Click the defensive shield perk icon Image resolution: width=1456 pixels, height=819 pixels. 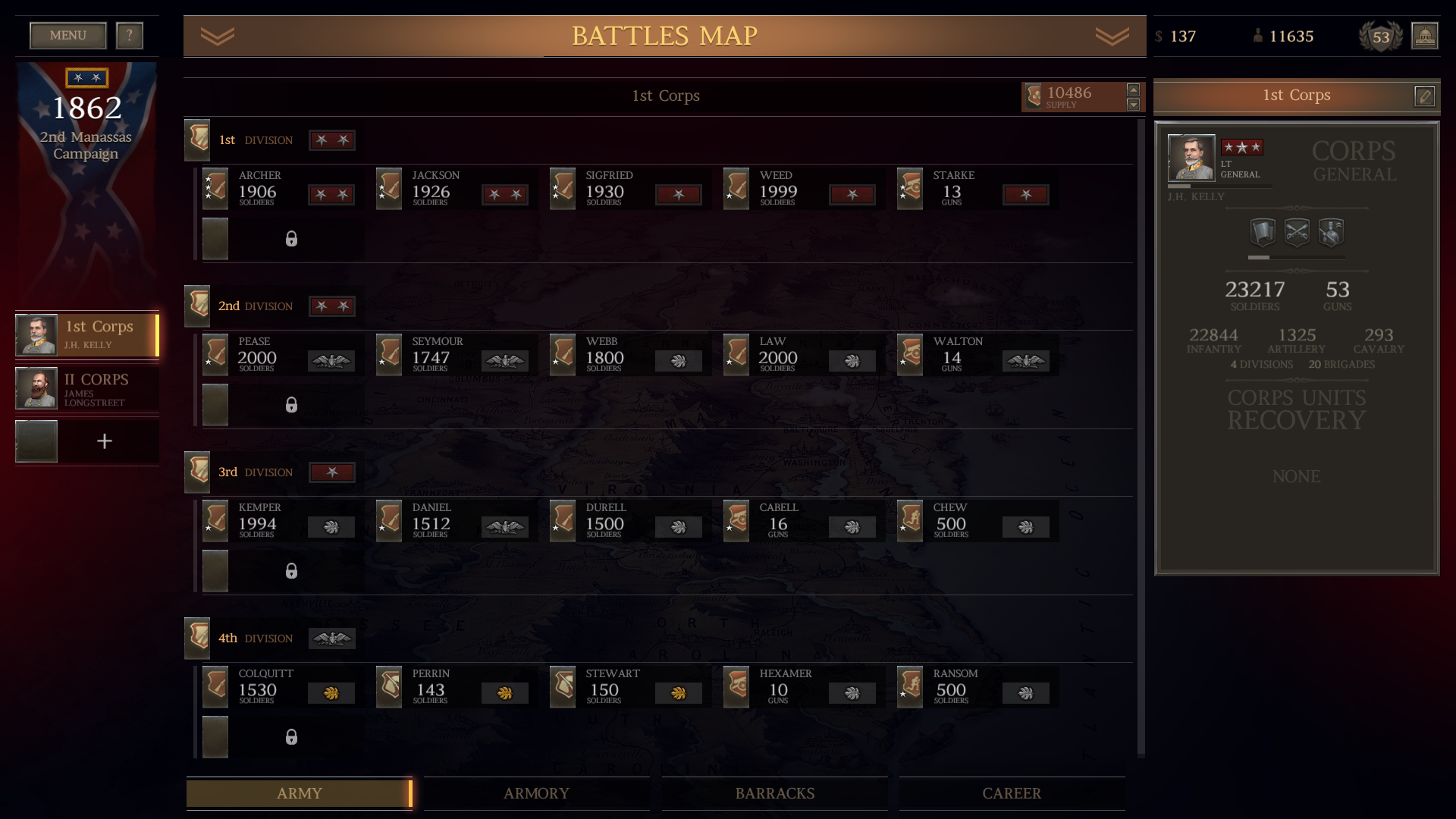click(x=1263, y=232)
